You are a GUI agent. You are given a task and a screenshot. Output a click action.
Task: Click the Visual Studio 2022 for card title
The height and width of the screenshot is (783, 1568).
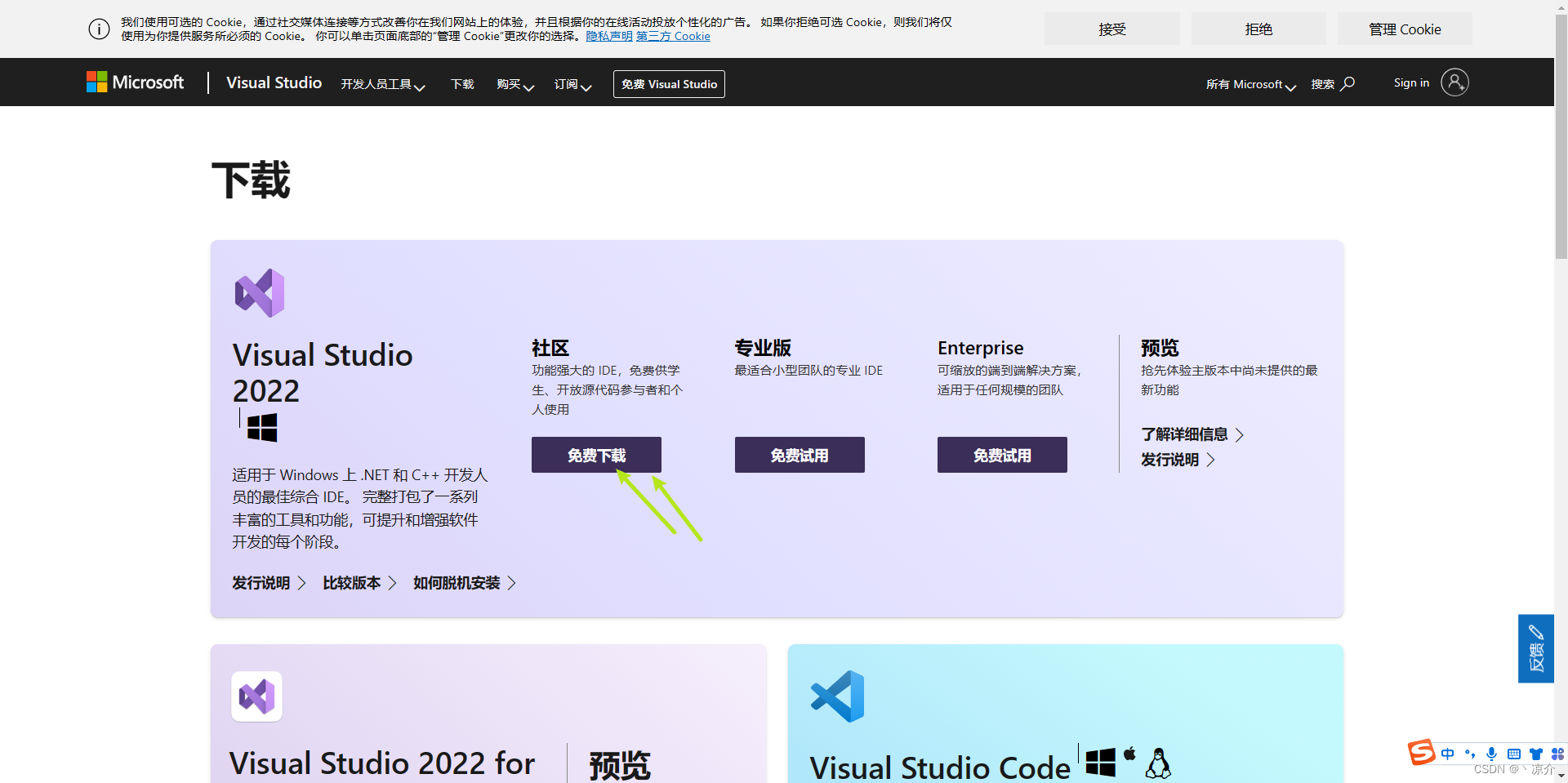[382, 763]
